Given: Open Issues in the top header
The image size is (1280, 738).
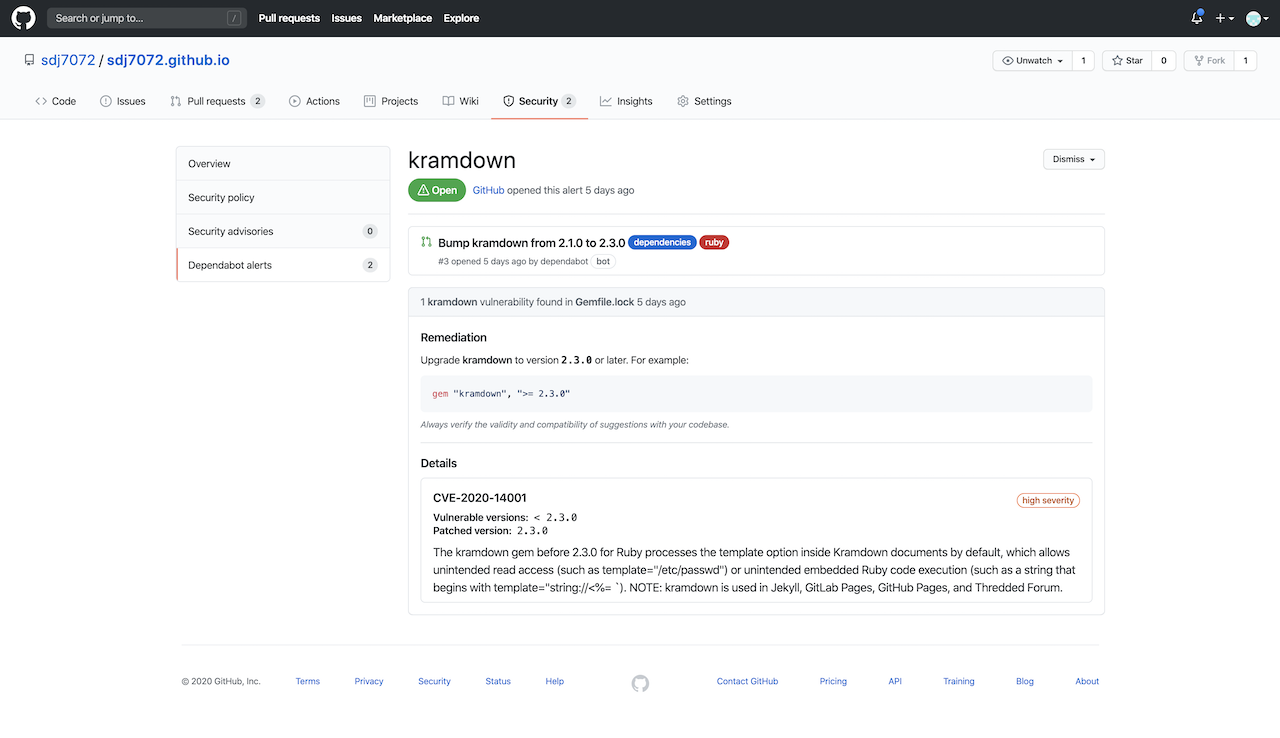Looking at the screenshot, I should (347, 18).
